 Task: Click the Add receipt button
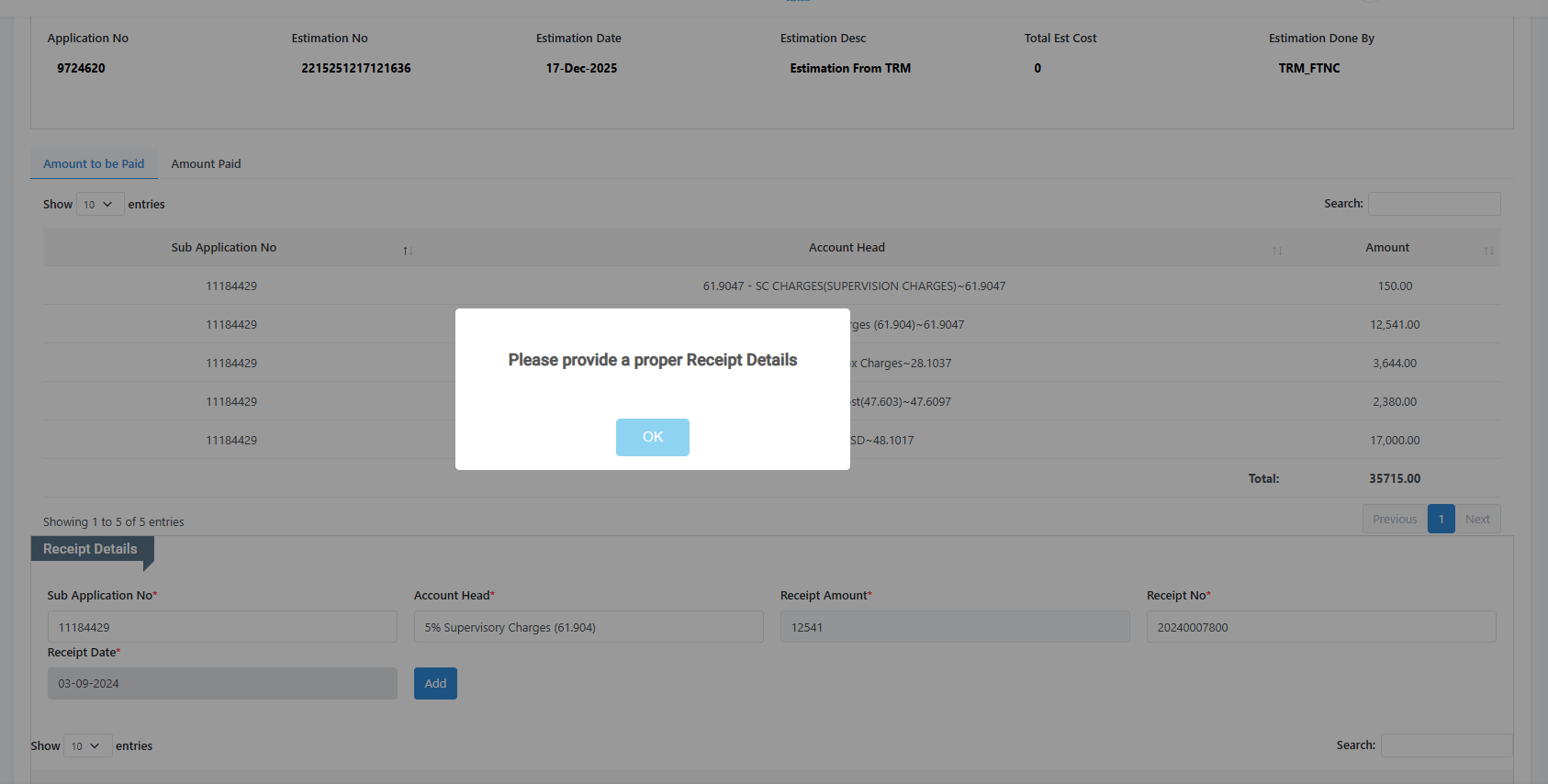(435, 683)
